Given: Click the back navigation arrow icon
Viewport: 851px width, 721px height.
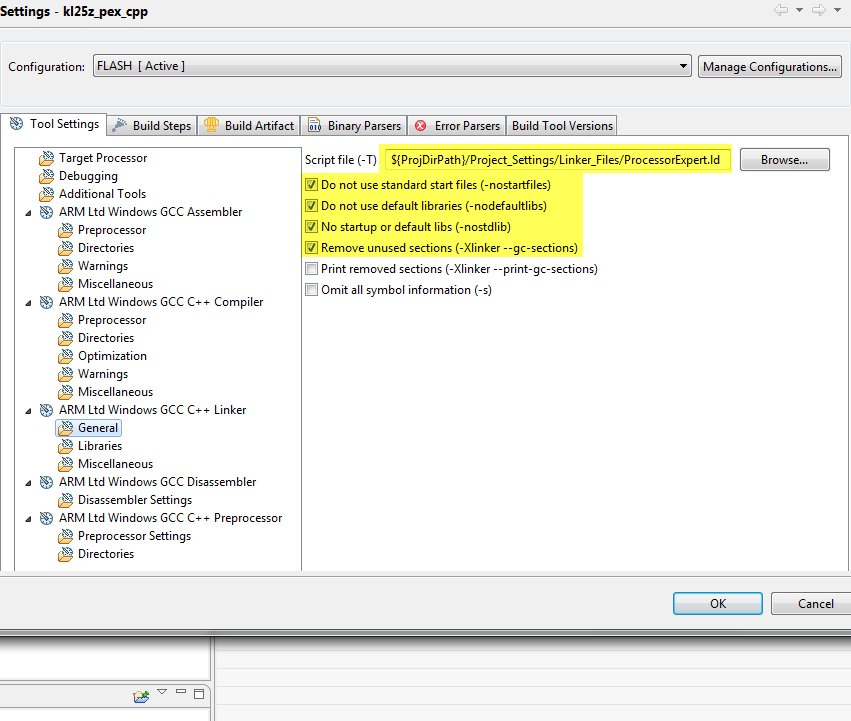Looking at the screenshot, I should (782, 10).
